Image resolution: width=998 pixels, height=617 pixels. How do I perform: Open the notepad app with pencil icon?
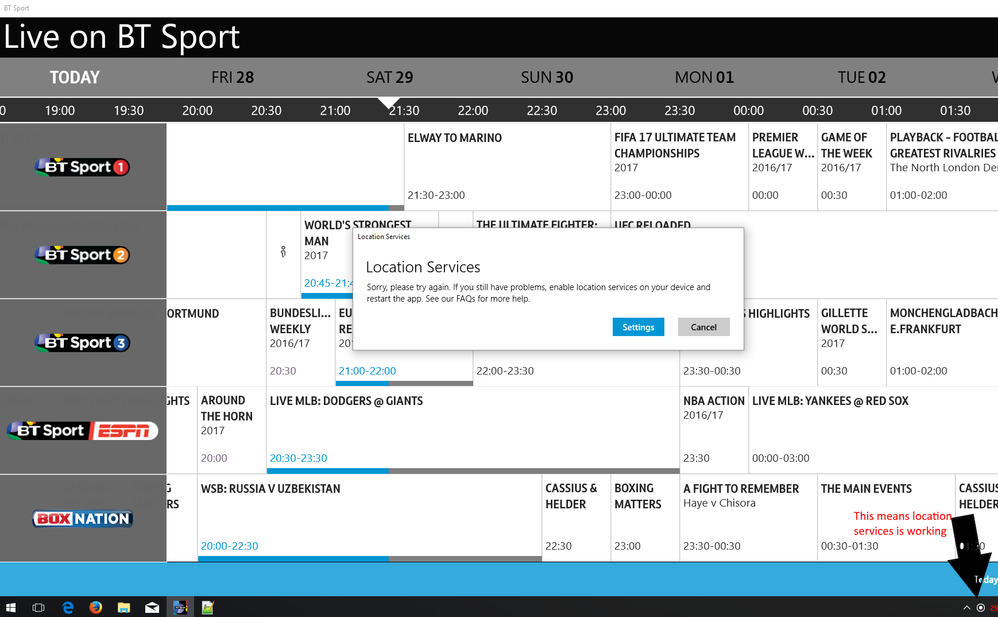tap(208, 607)
